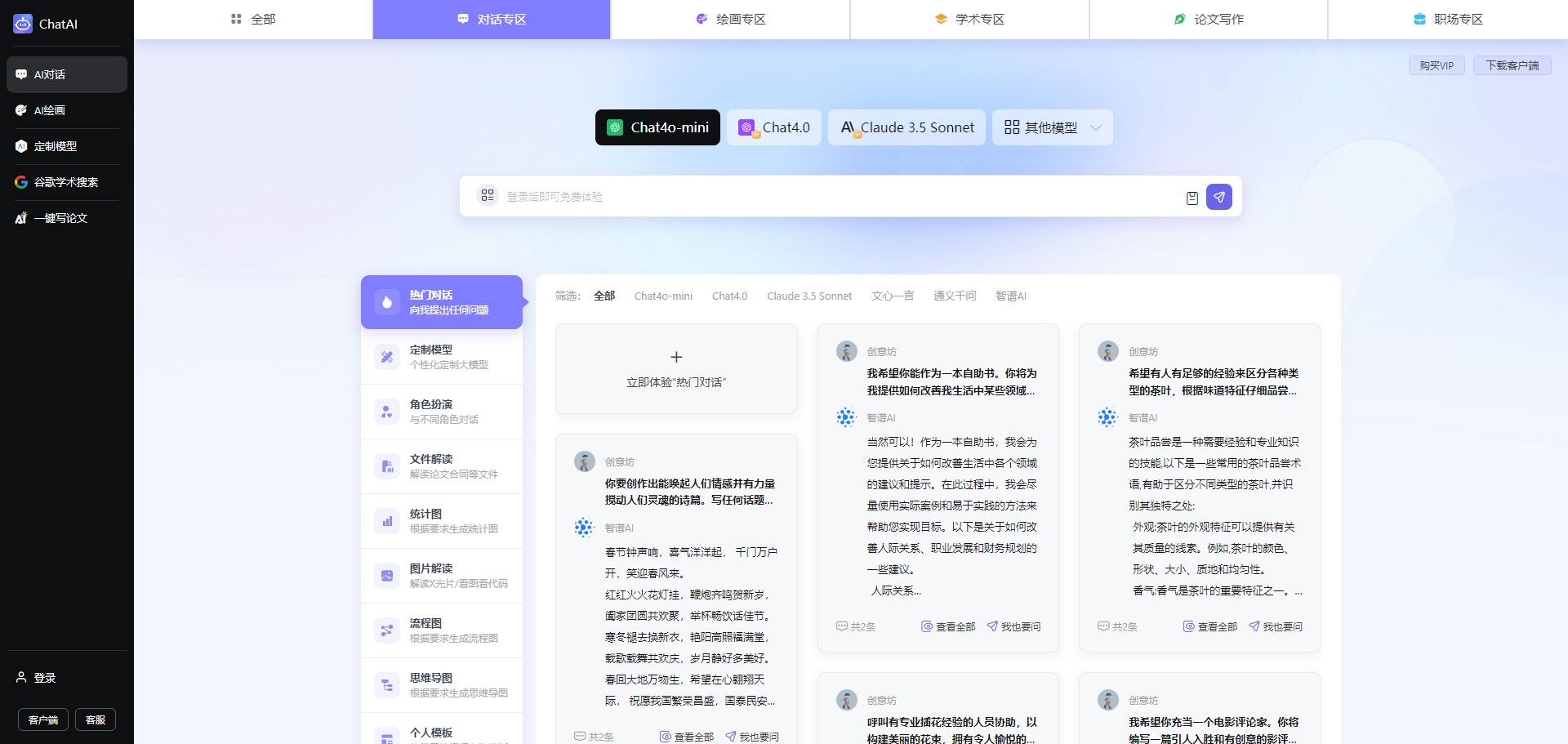Click the 登录 user icon
Screen dimensions: 1568x744
click(21, 678)
